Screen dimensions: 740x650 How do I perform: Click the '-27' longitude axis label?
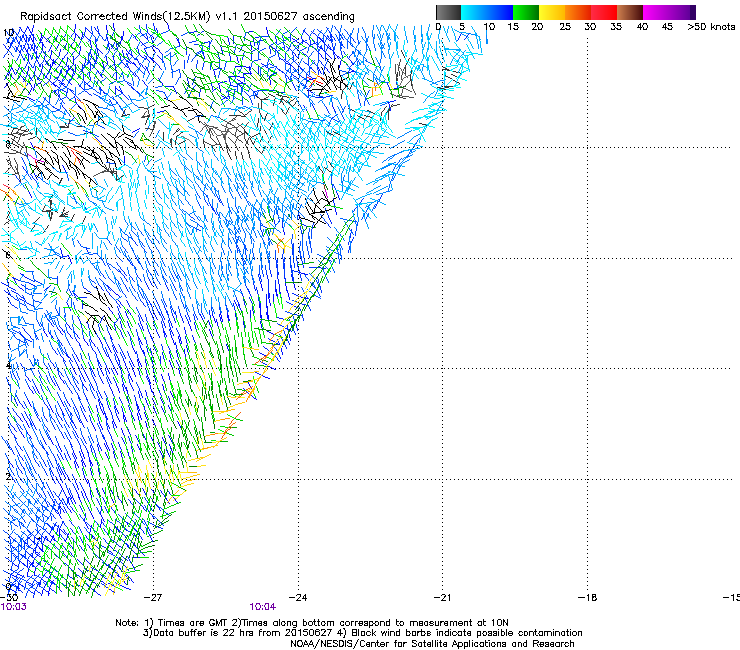pyautogui.click(x=153, y=598)
